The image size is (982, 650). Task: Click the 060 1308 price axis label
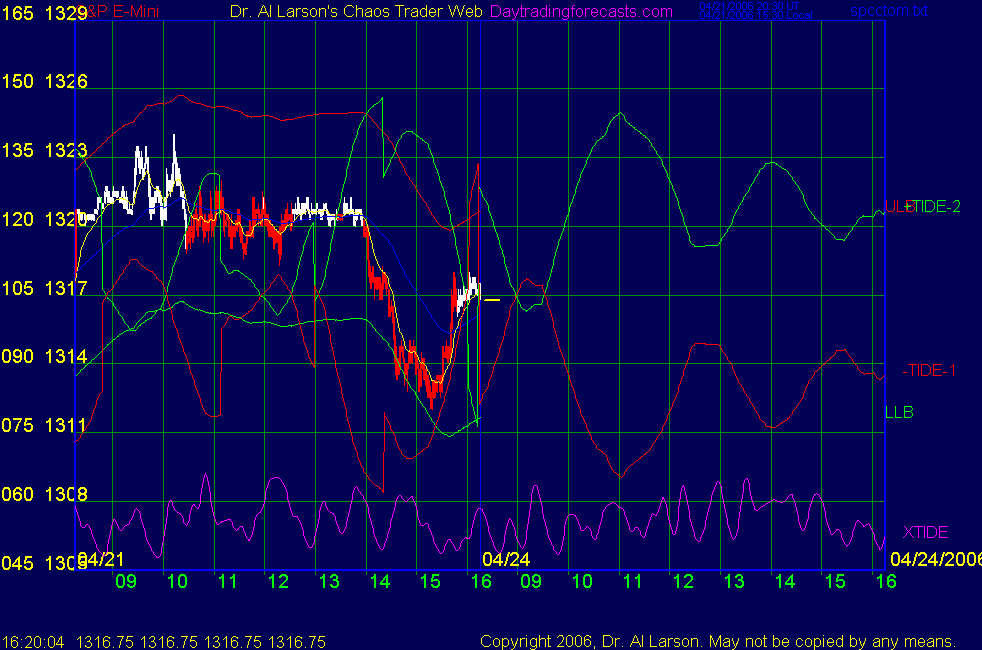pos(44,494)
